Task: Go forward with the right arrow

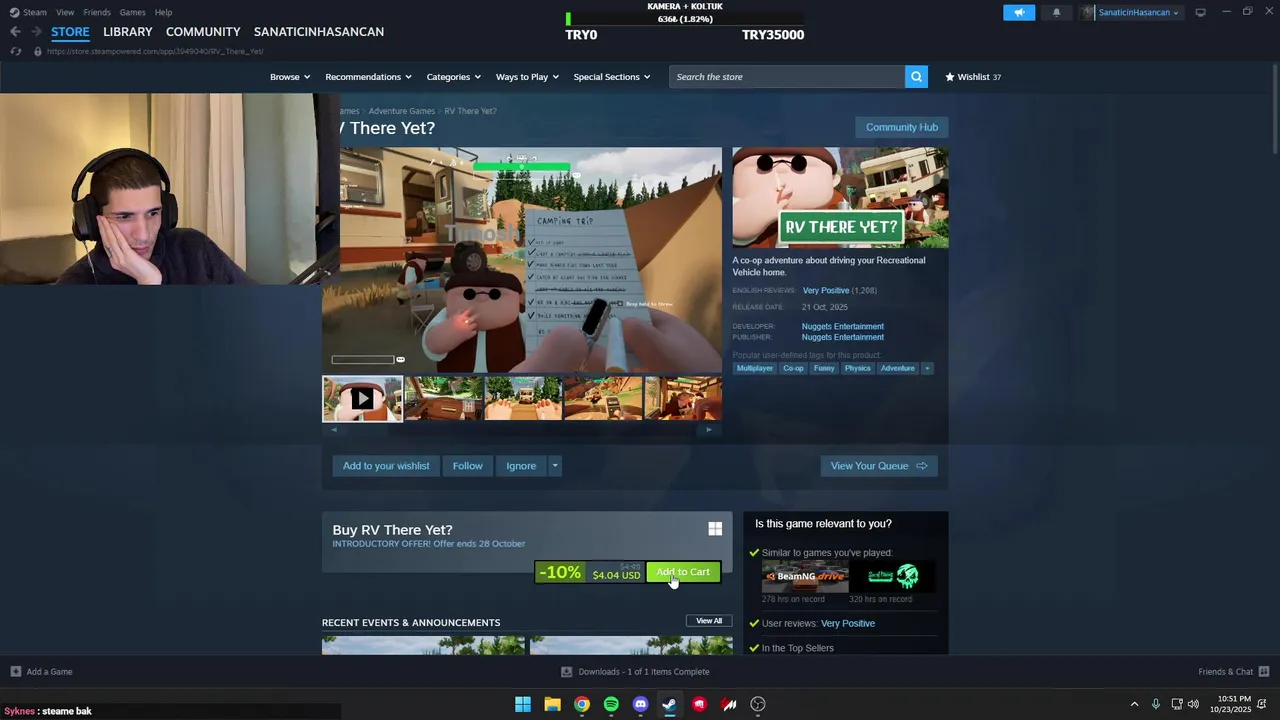Action: click(x=36, y=32)
